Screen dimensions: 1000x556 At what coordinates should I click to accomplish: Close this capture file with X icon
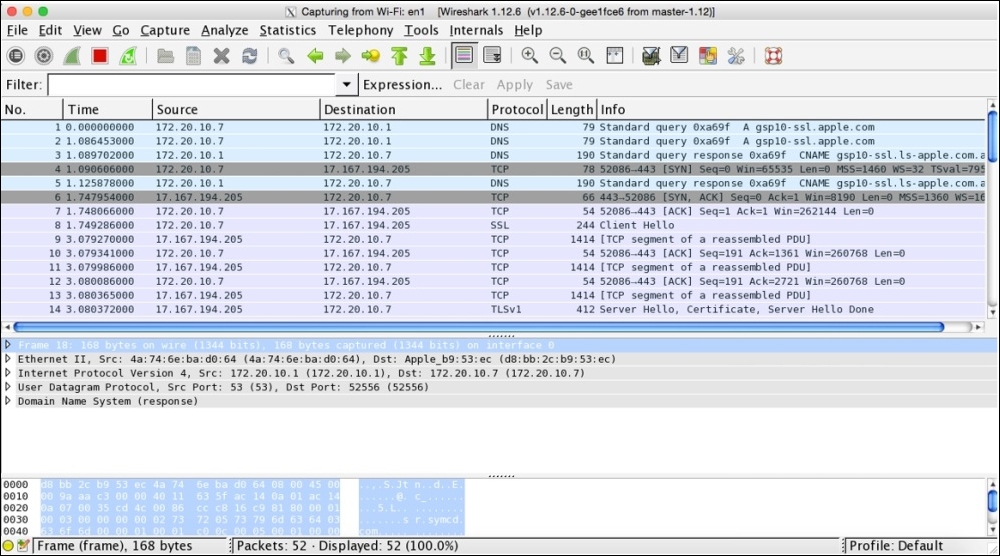pos(221,56)
